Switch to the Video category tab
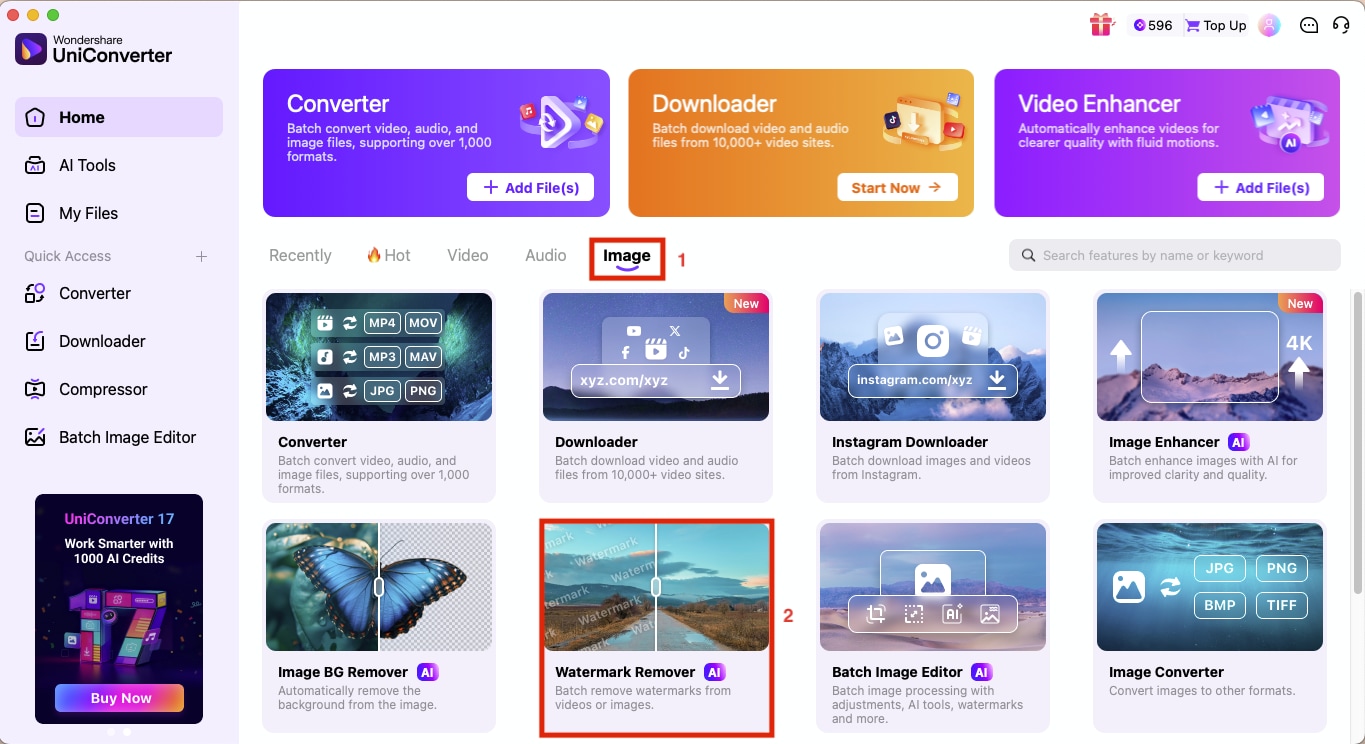 [x=467, y=255]
